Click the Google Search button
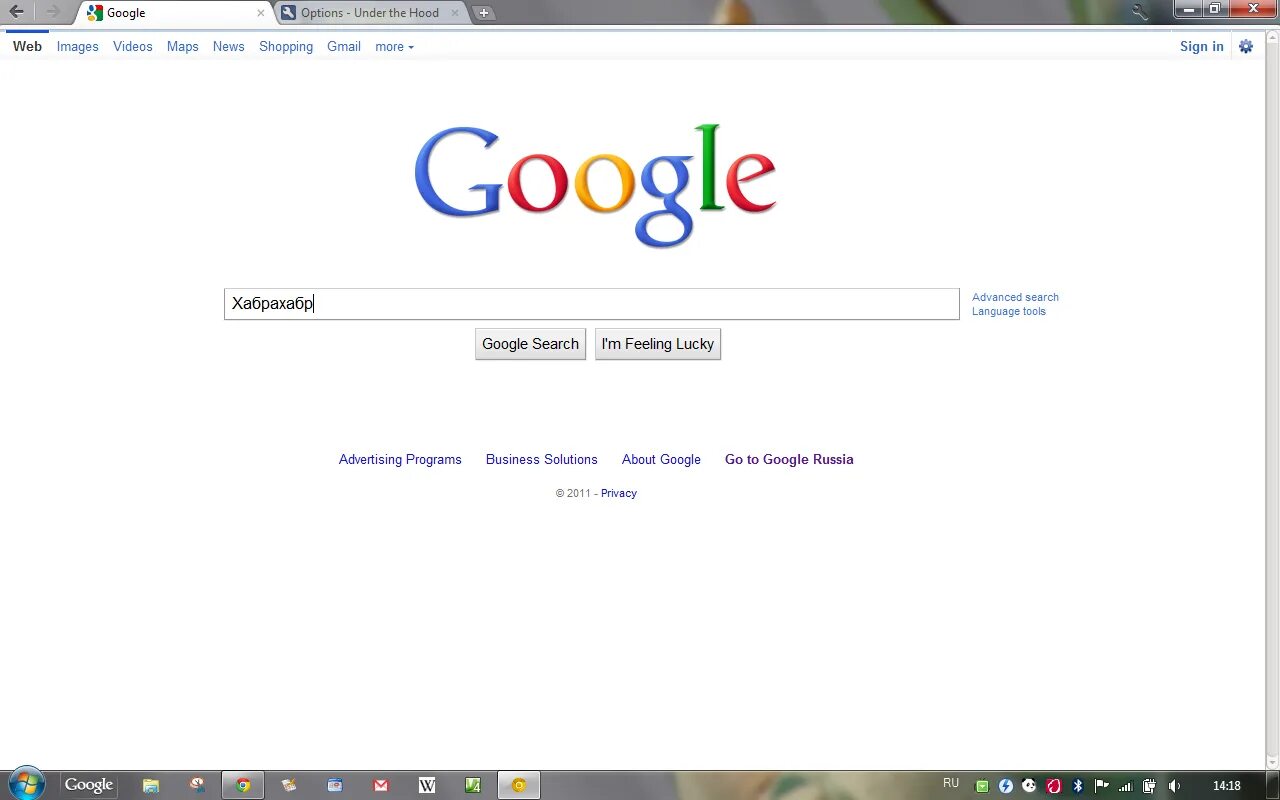The width and height of the screenshot is (1280, 800). pyautogui.click(x=530, y=344)
